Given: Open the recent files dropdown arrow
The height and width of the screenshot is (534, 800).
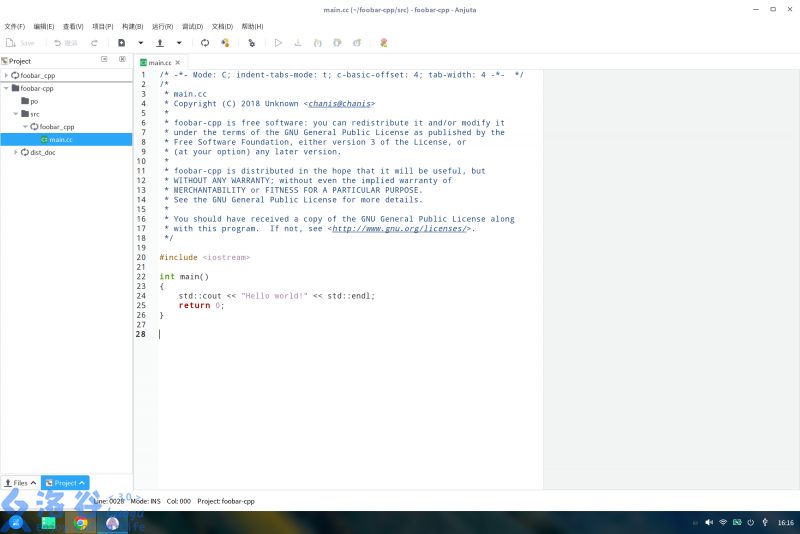Looking at the screenshot, I should [x=179, y=43].
